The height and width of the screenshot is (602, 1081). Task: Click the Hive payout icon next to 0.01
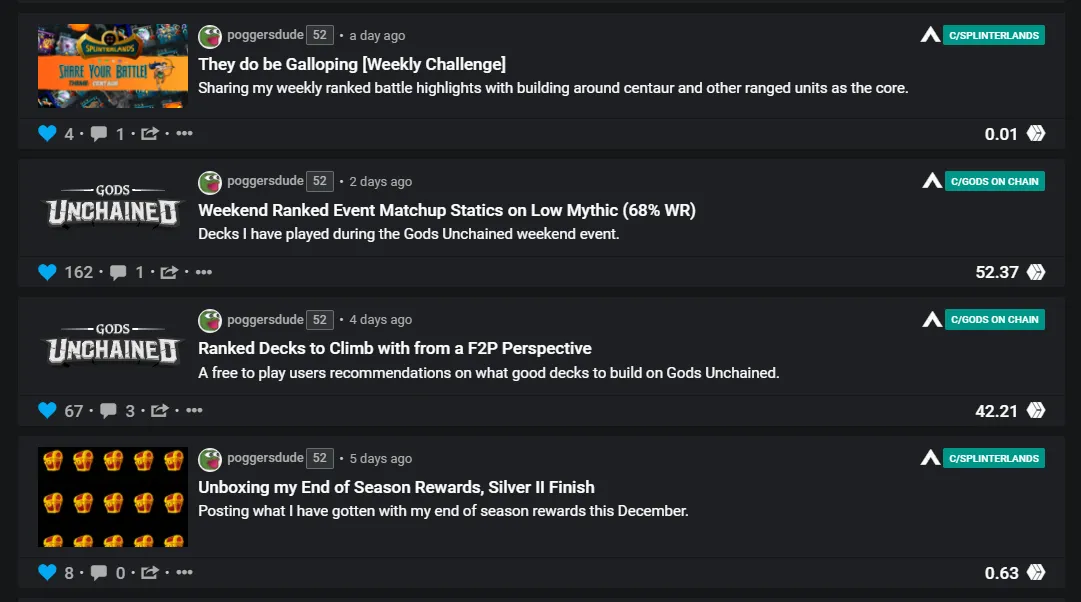click(x=1036, y=133)
